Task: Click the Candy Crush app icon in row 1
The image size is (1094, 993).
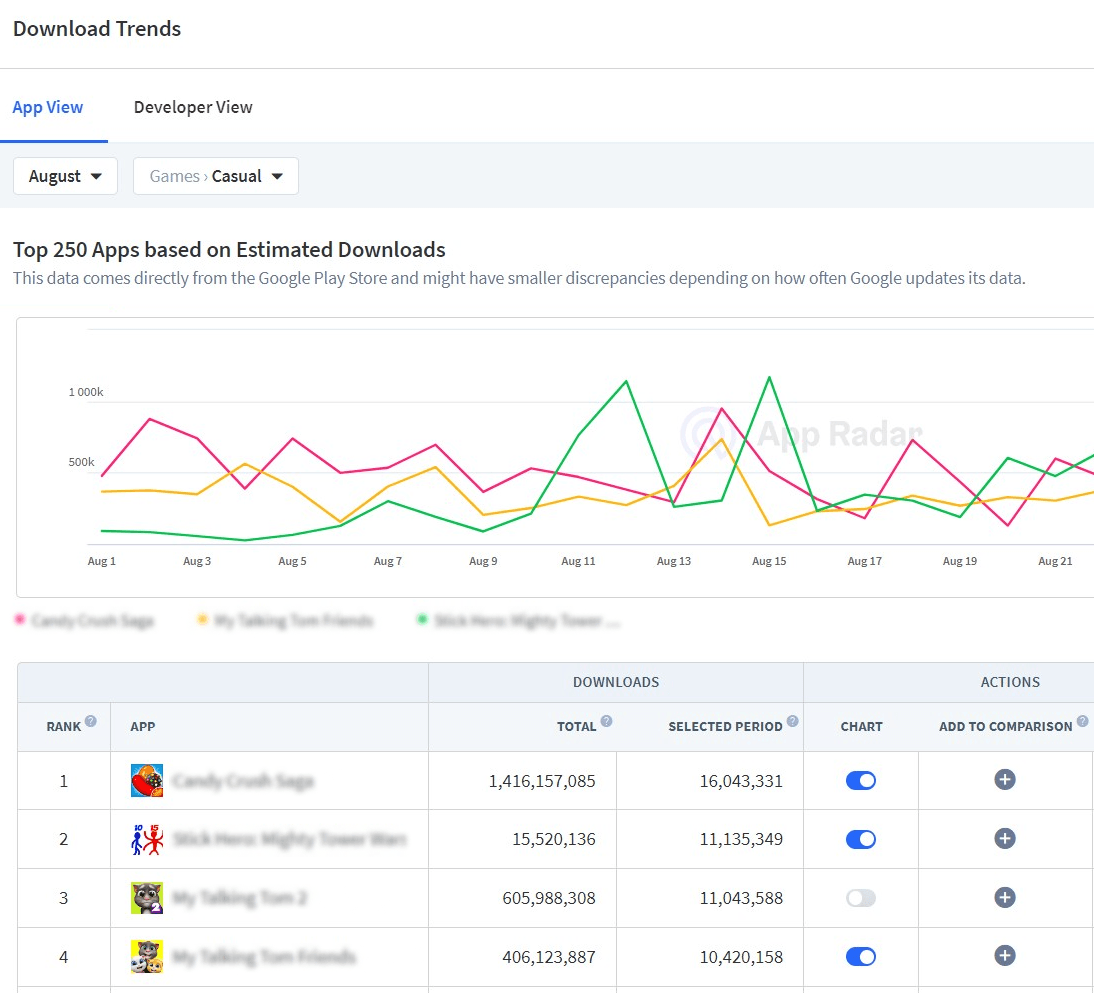Action: pyautogui.click(x=147, y=780)
